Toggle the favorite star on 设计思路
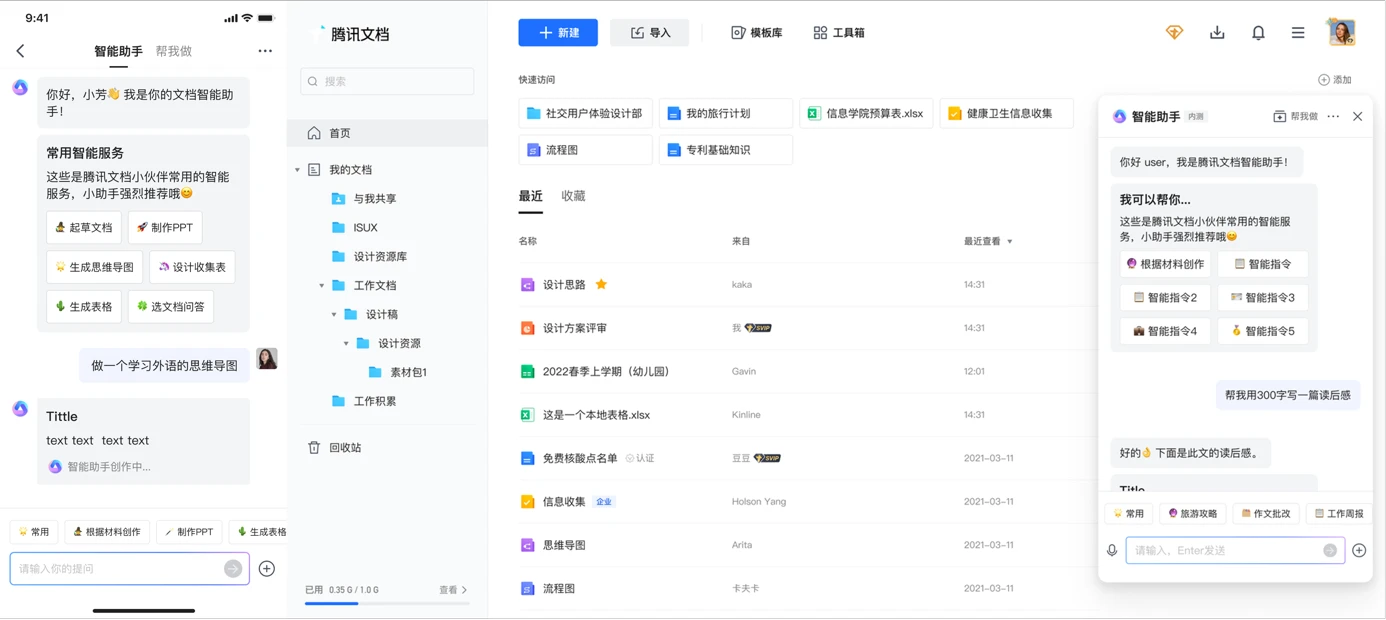The height and width of the screenshot is (620, 1386). [600, 284]
